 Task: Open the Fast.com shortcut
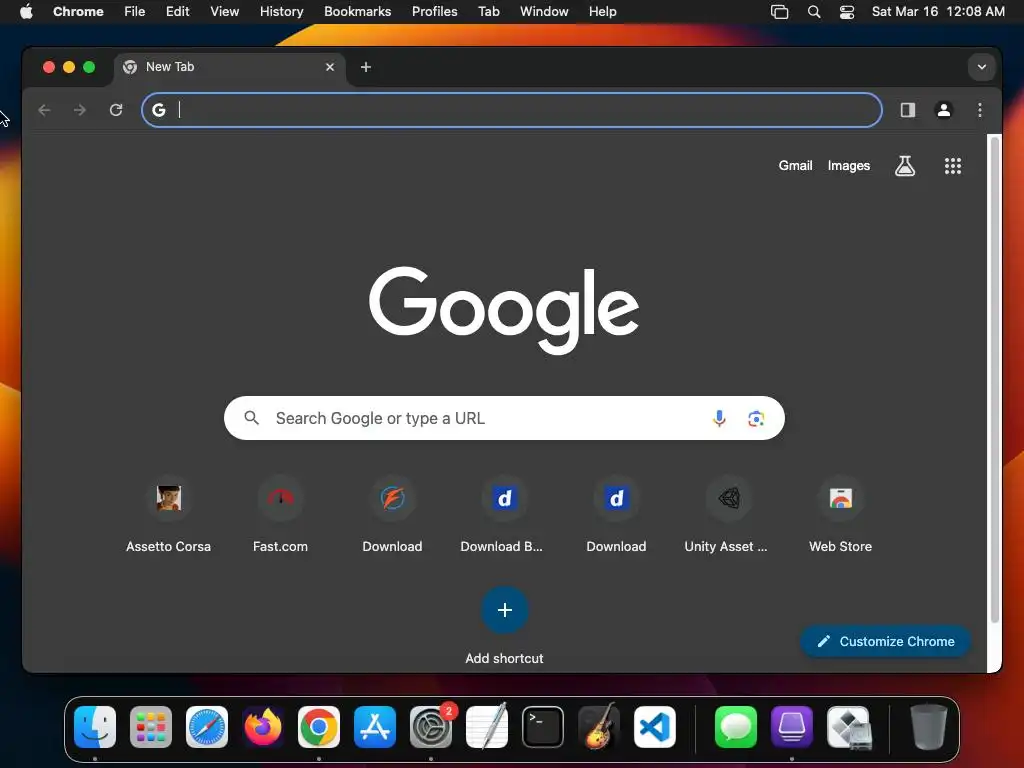[x=281, y=515]
